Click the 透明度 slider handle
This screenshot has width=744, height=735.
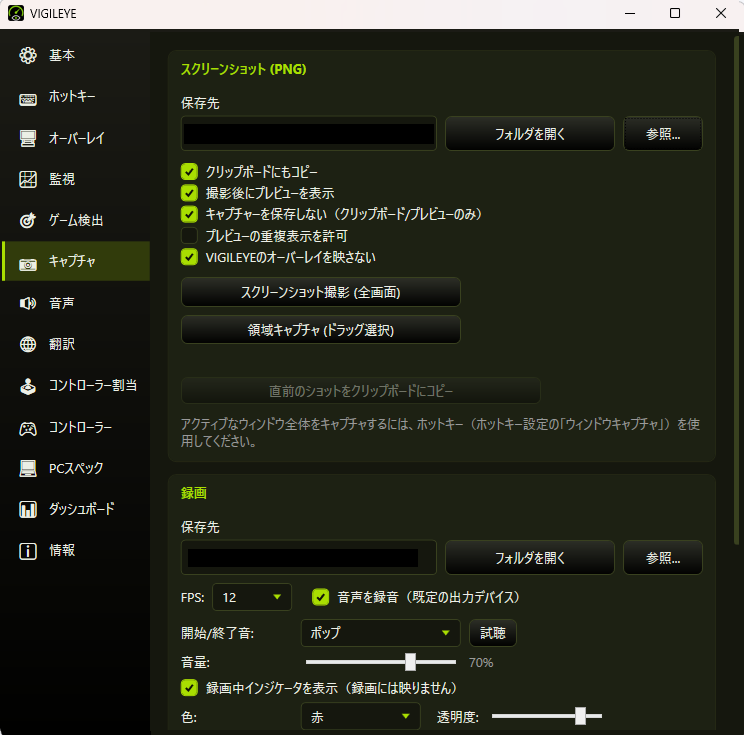[x=580, y=716]
